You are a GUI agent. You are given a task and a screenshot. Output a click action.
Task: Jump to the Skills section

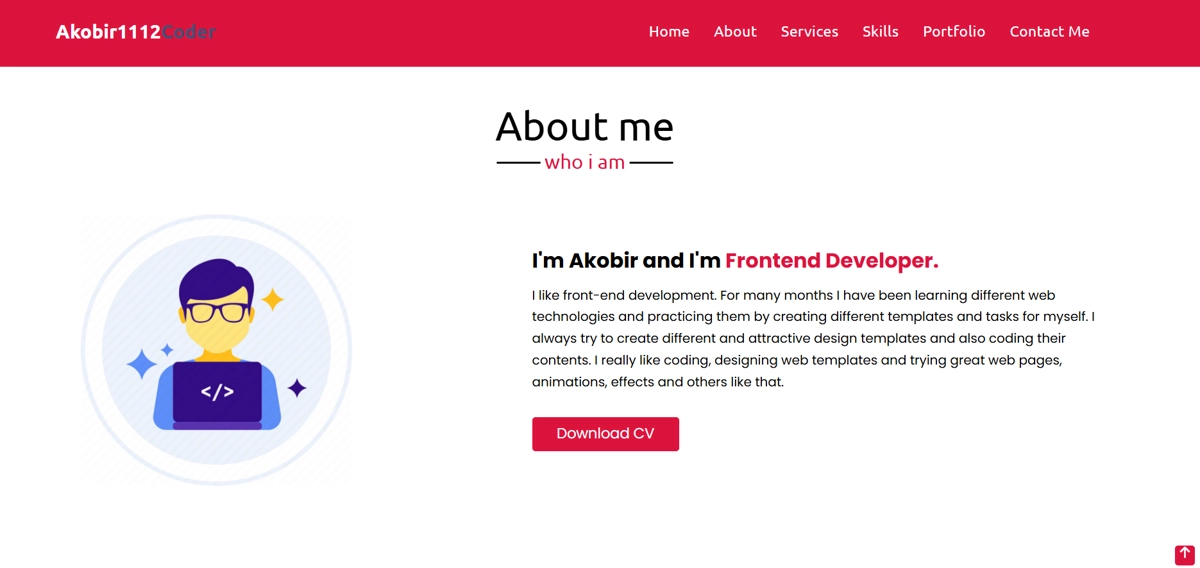[880, 32]
